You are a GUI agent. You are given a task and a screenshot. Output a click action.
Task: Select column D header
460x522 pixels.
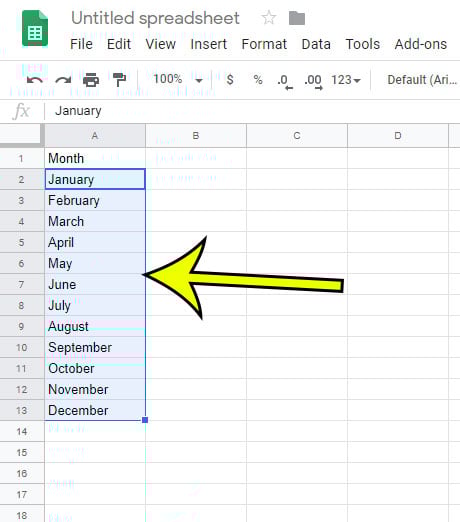(x=398, y=136)
